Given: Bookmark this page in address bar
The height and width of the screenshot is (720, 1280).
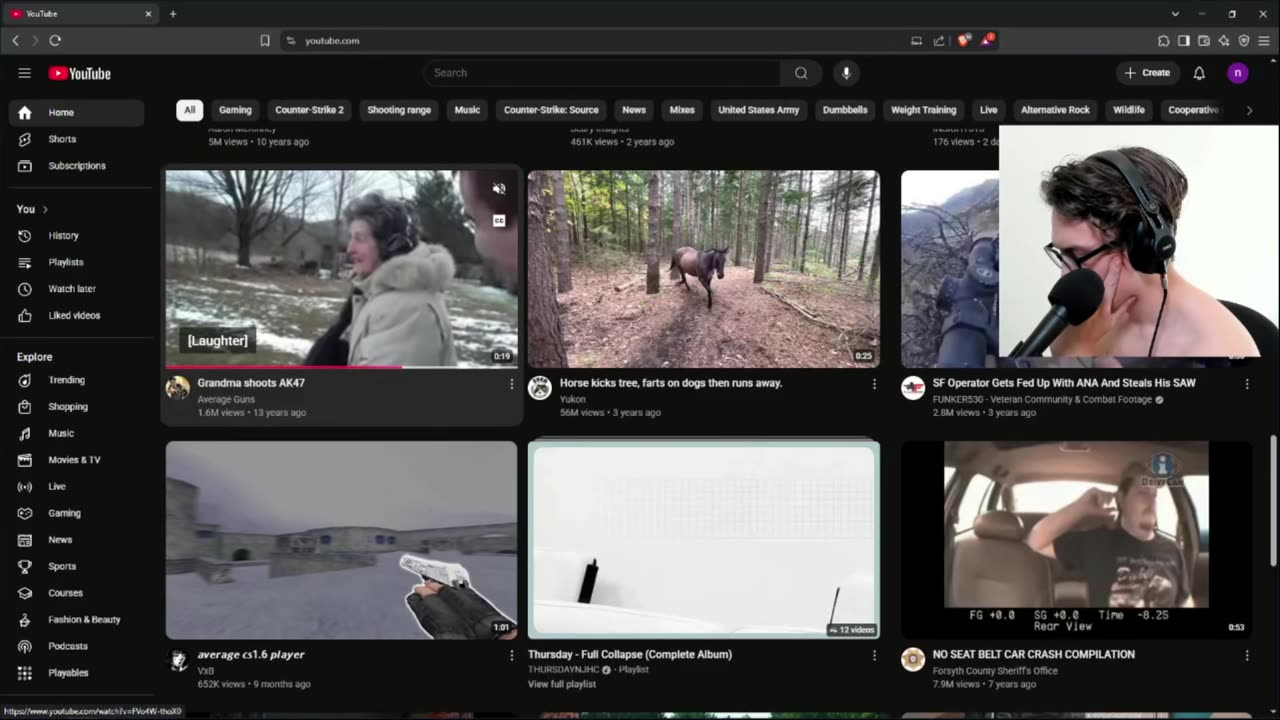Looking at the screenshot, I should tap(265, 41).
